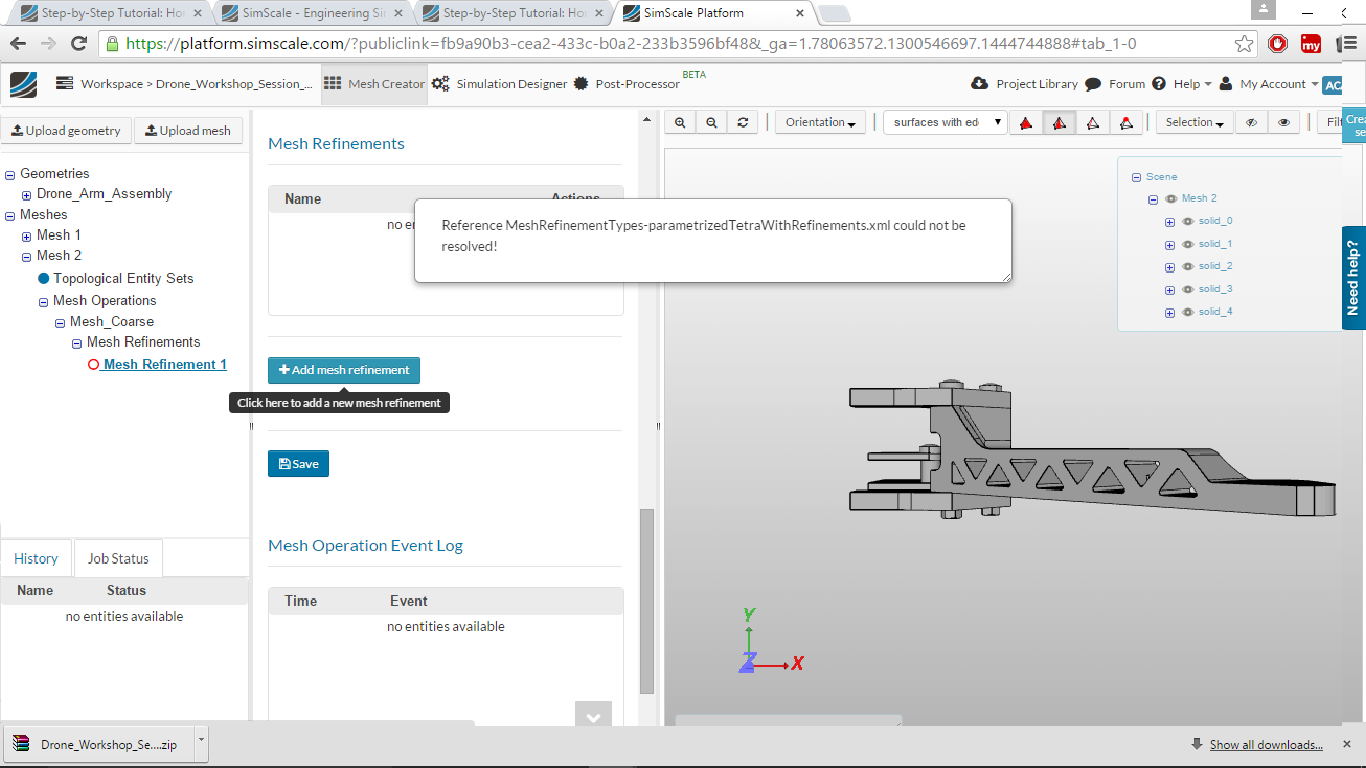Image resolution: width=1366 pixels, height=768 pixels.
Task: Open the My Account dropdown menu
Action: (1279, 84)
